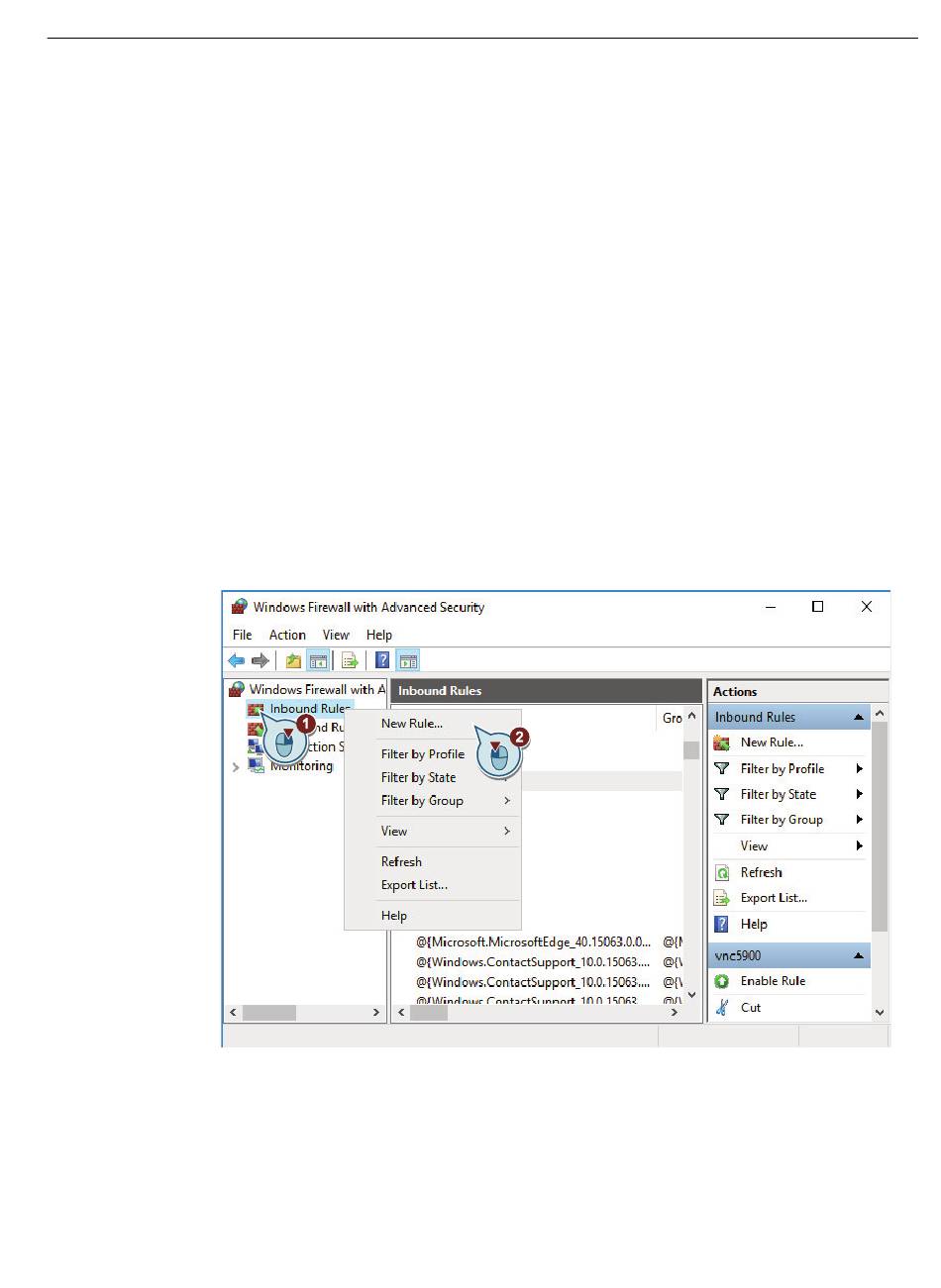Click the Up one level folder icon
The image size is (941, 1288).
pos(293,660)
